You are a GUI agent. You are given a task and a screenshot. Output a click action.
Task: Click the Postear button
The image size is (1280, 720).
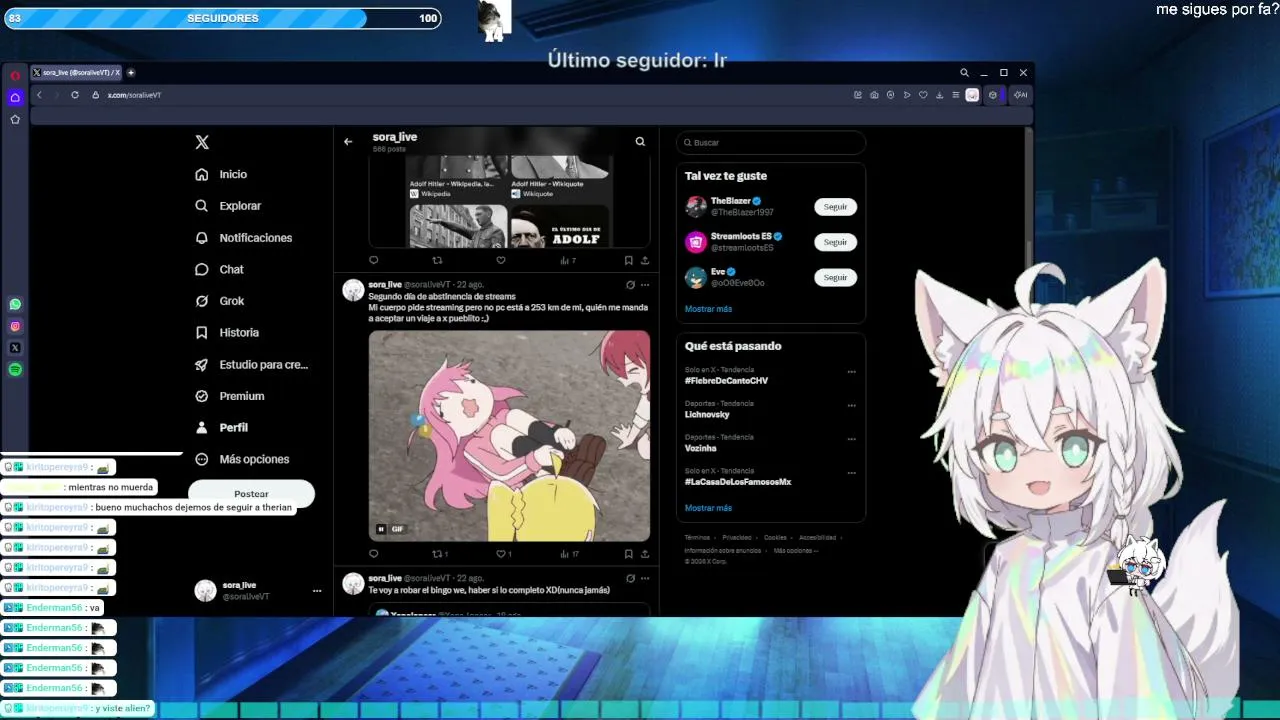point(251,493)
